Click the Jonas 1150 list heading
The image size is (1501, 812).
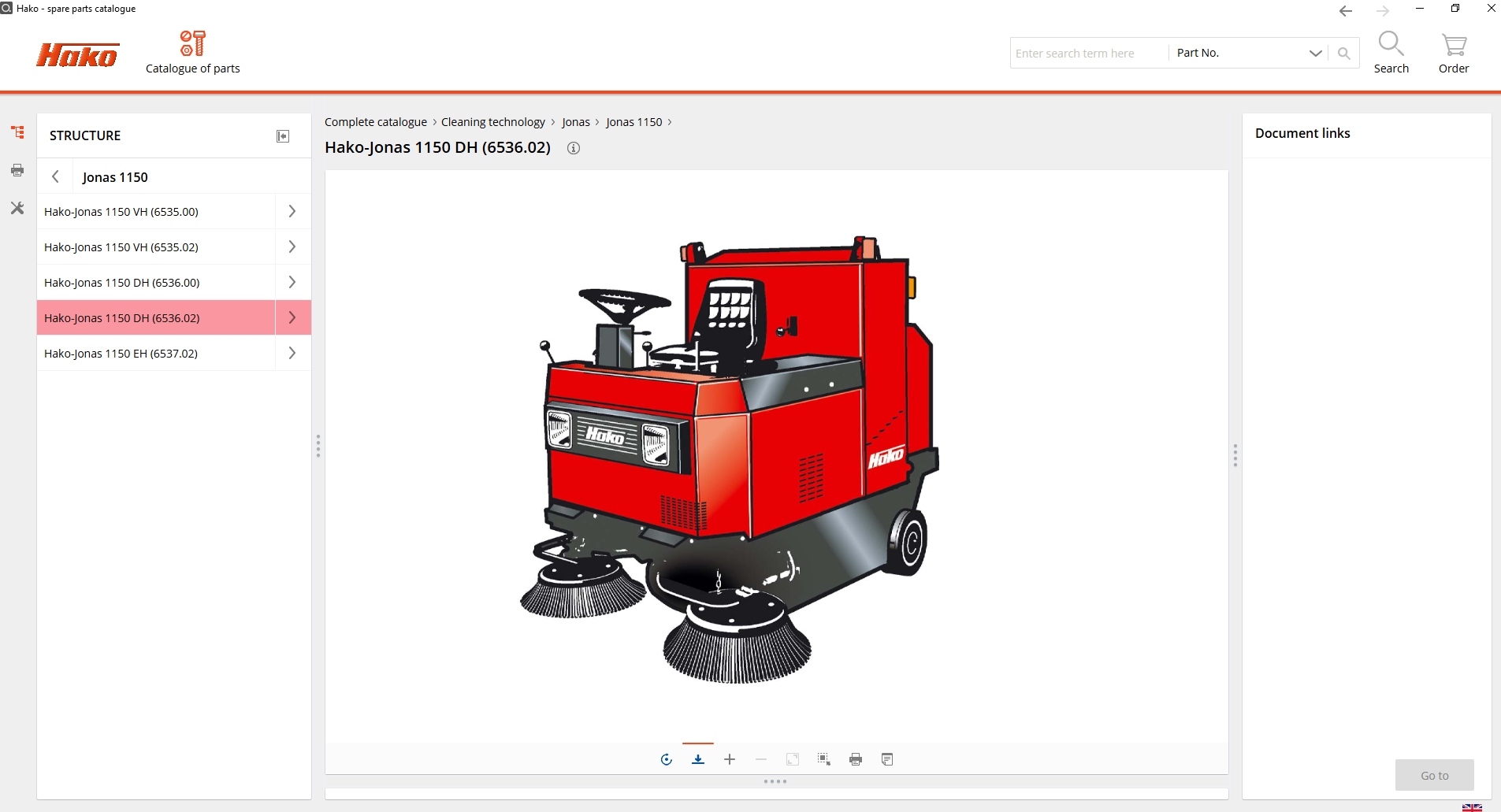coord(115,177)
